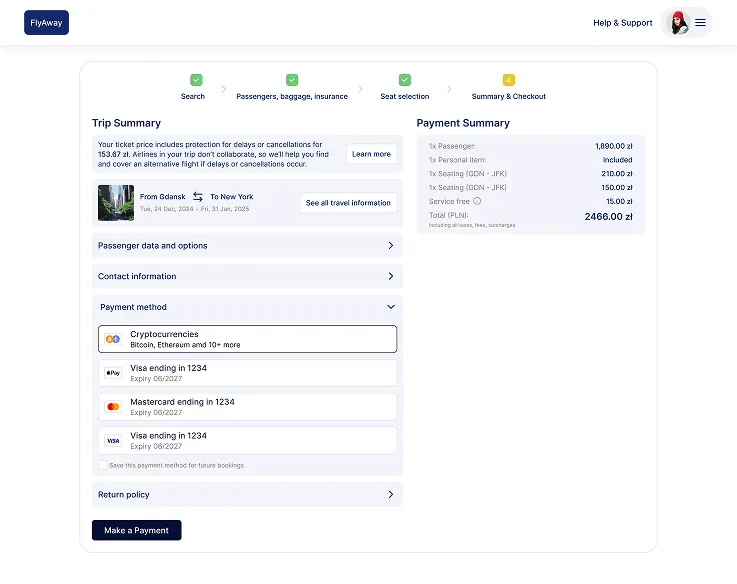The width and height of the screenshot is (737, 584).
Task: Expand the Contact information section
Action: [x=247, y=276]
